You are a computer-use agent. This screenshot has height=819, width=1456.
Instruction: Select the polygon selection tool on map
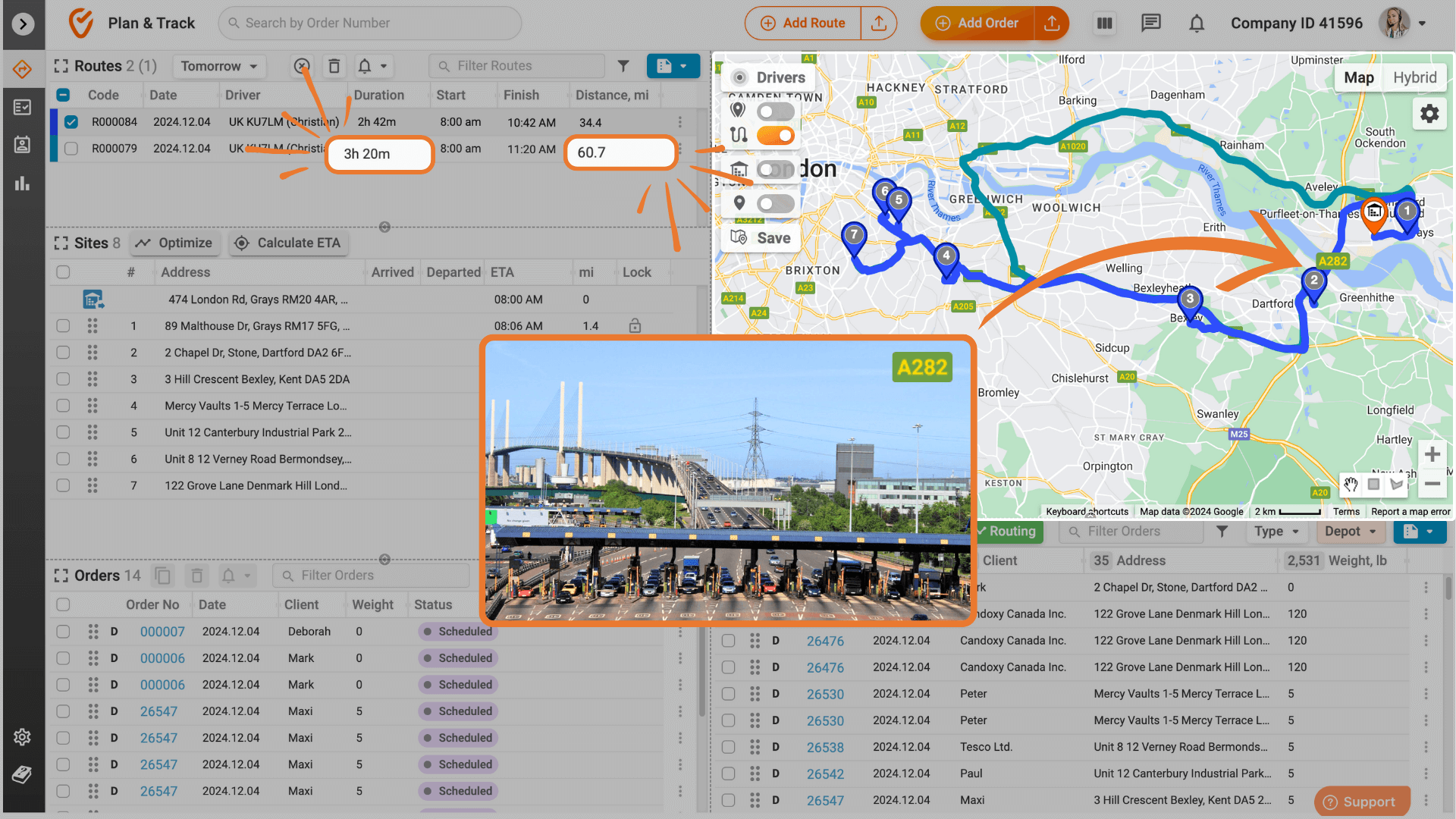[1397, 484]
